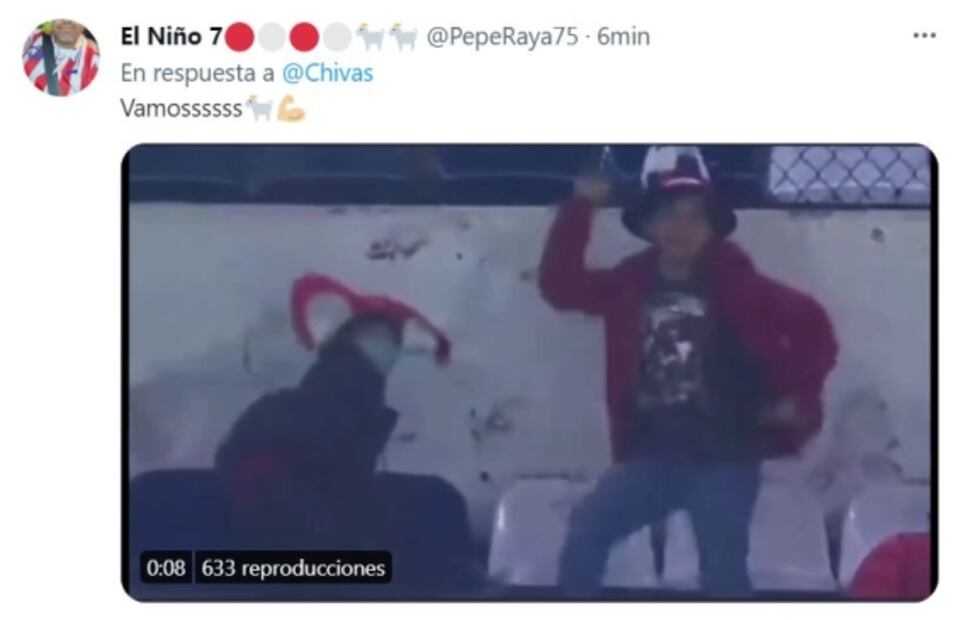Open the tweet author's profile avatar
The width and height of the screenshot is (963, 620).
(60, 58)
